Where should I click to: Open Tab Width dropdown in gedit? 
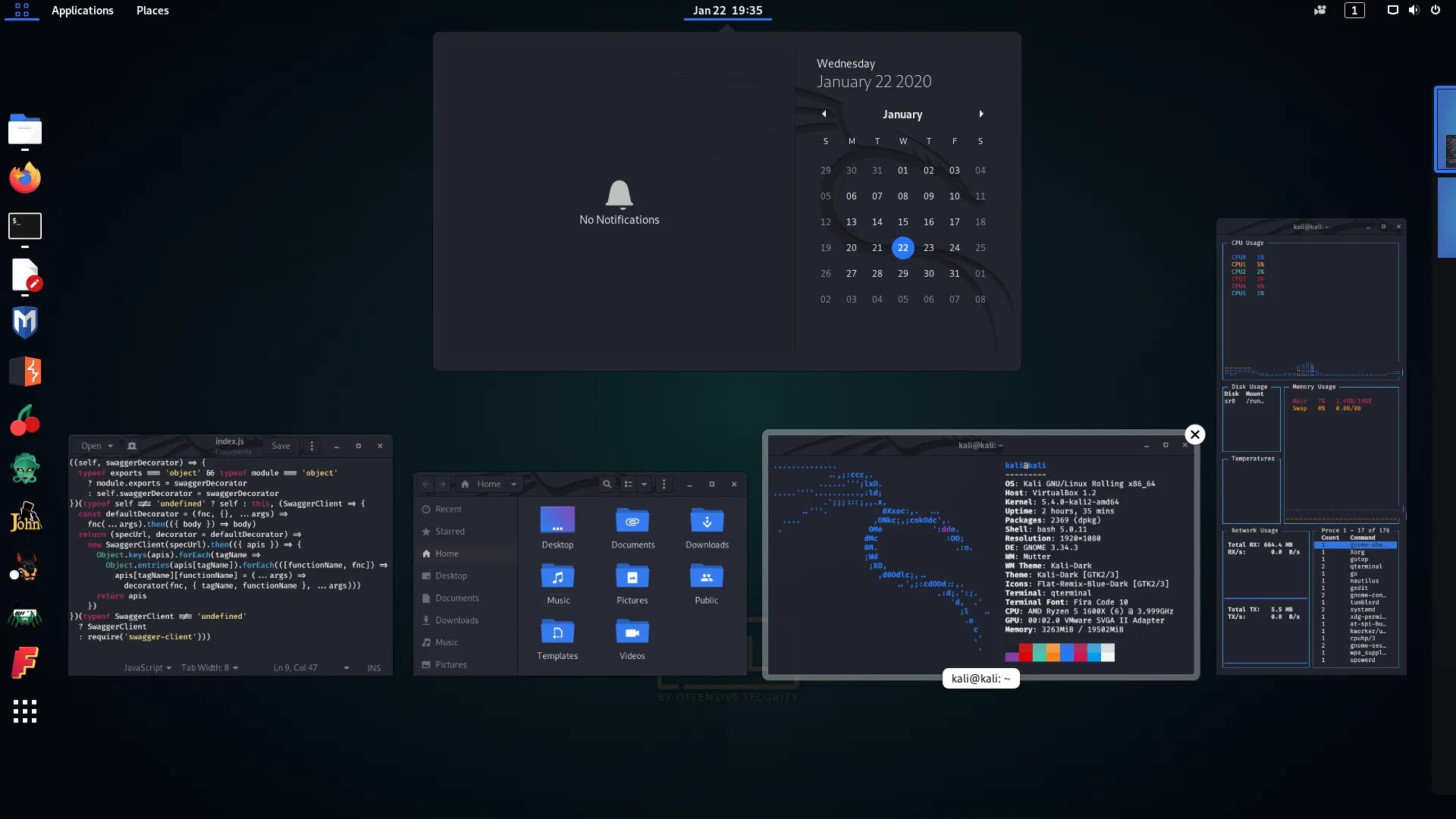(x=209, y=667)
